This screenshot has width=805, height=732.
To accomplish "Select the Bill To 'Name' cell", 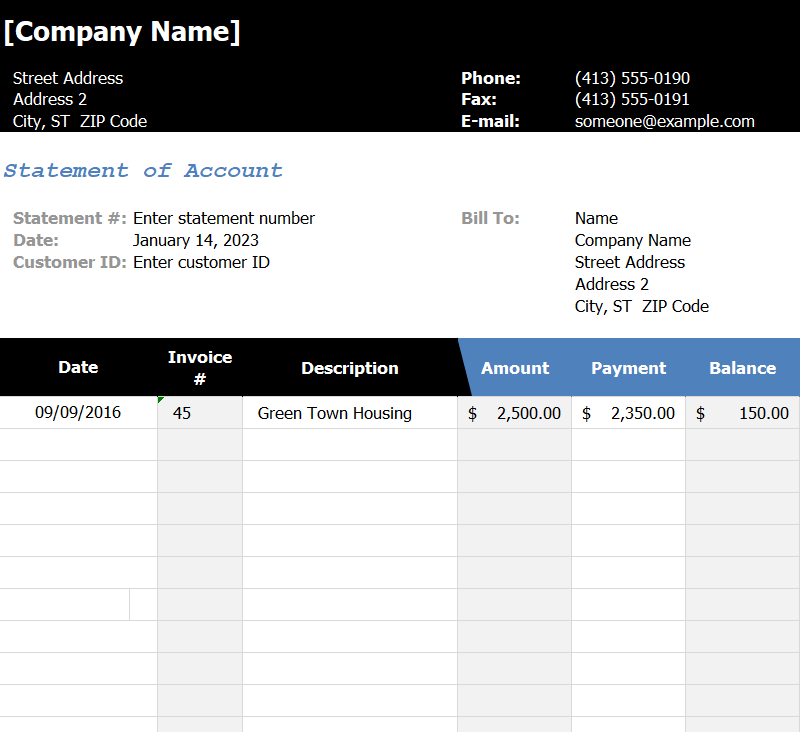I will [596, 218].
